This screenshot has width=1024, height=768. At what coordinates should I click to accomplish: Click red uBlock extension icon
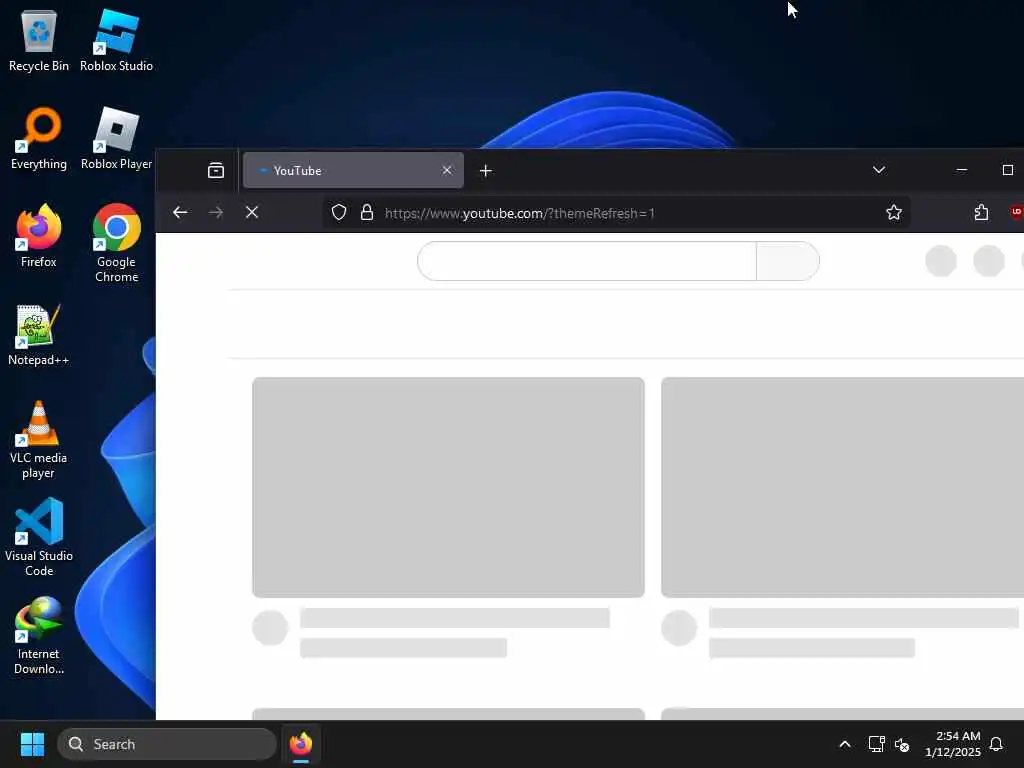(1016, 212)
